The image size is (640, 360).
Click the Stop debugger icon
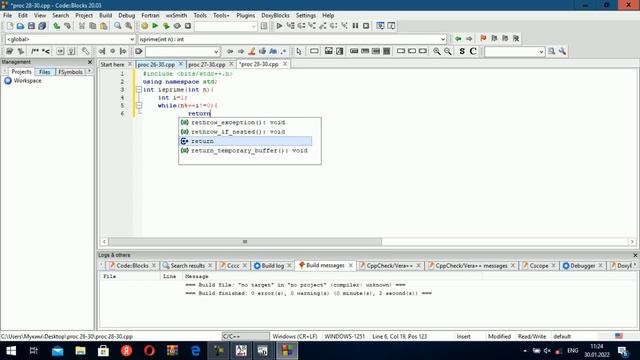point(366,26)
